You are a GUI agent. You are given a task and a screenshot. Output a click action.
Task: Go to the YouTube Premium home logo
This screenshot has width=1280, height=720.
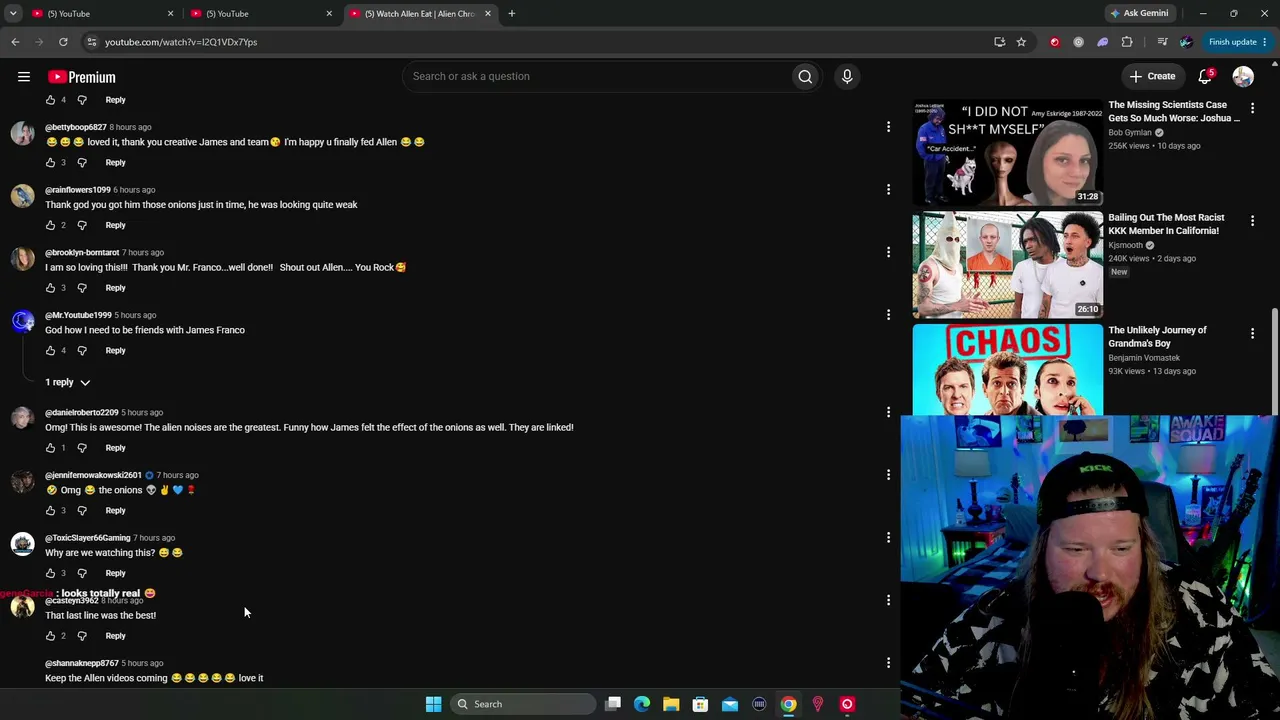tap(81, 77)
